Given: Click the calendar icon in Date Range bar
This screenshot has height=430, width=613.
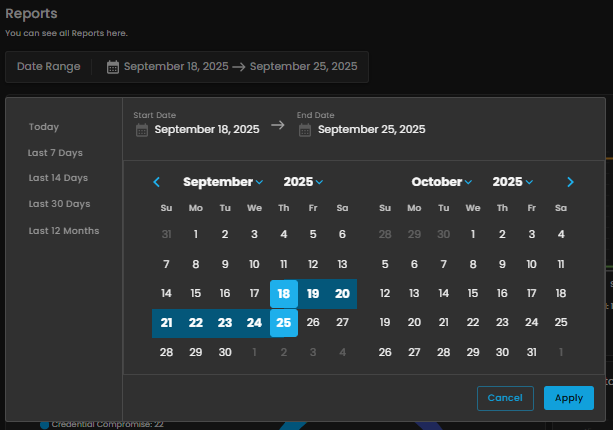Looking at the screenshot, I should 113,67.
